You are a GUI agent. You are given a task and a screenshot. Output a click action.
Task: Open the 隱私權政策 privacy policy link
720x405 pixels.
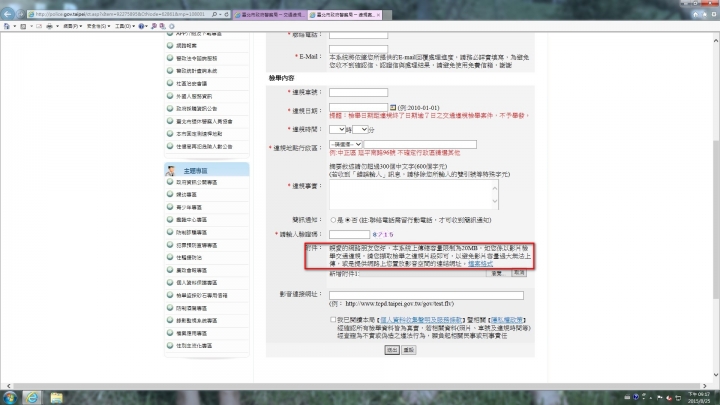tap(506, 320)
